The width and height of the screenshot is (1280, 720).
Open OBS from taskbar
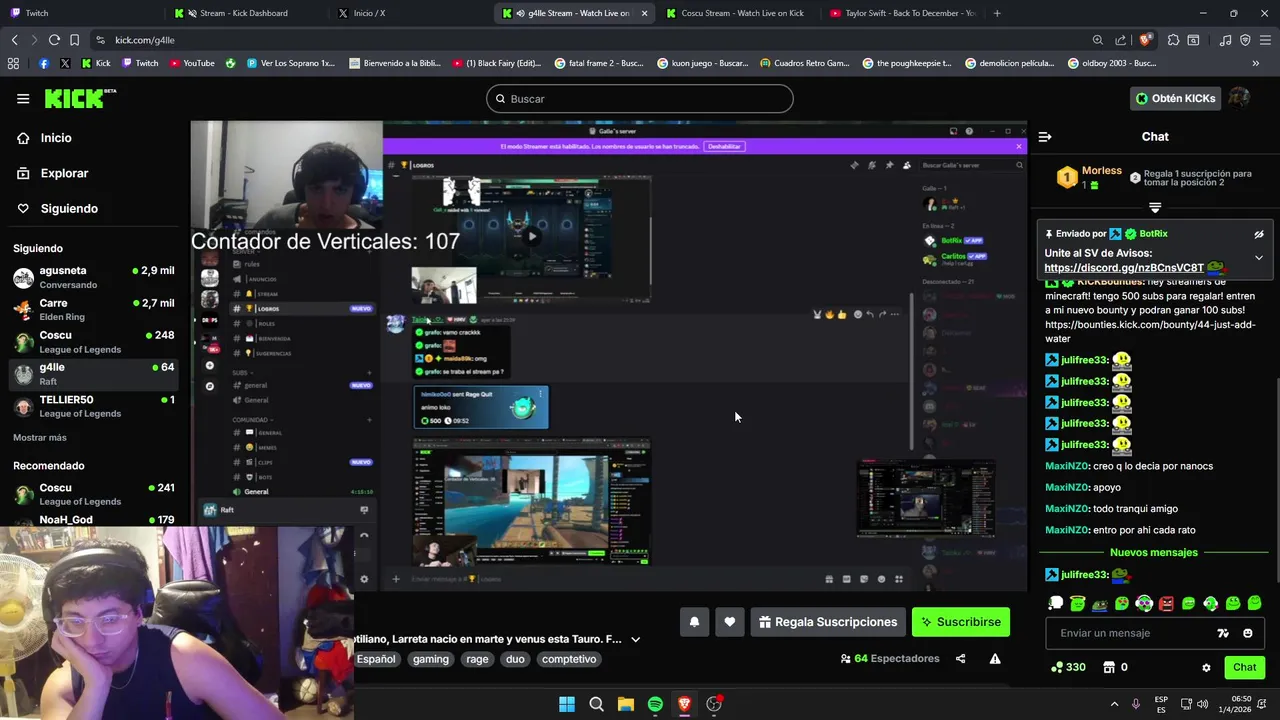tap(714, 704)
